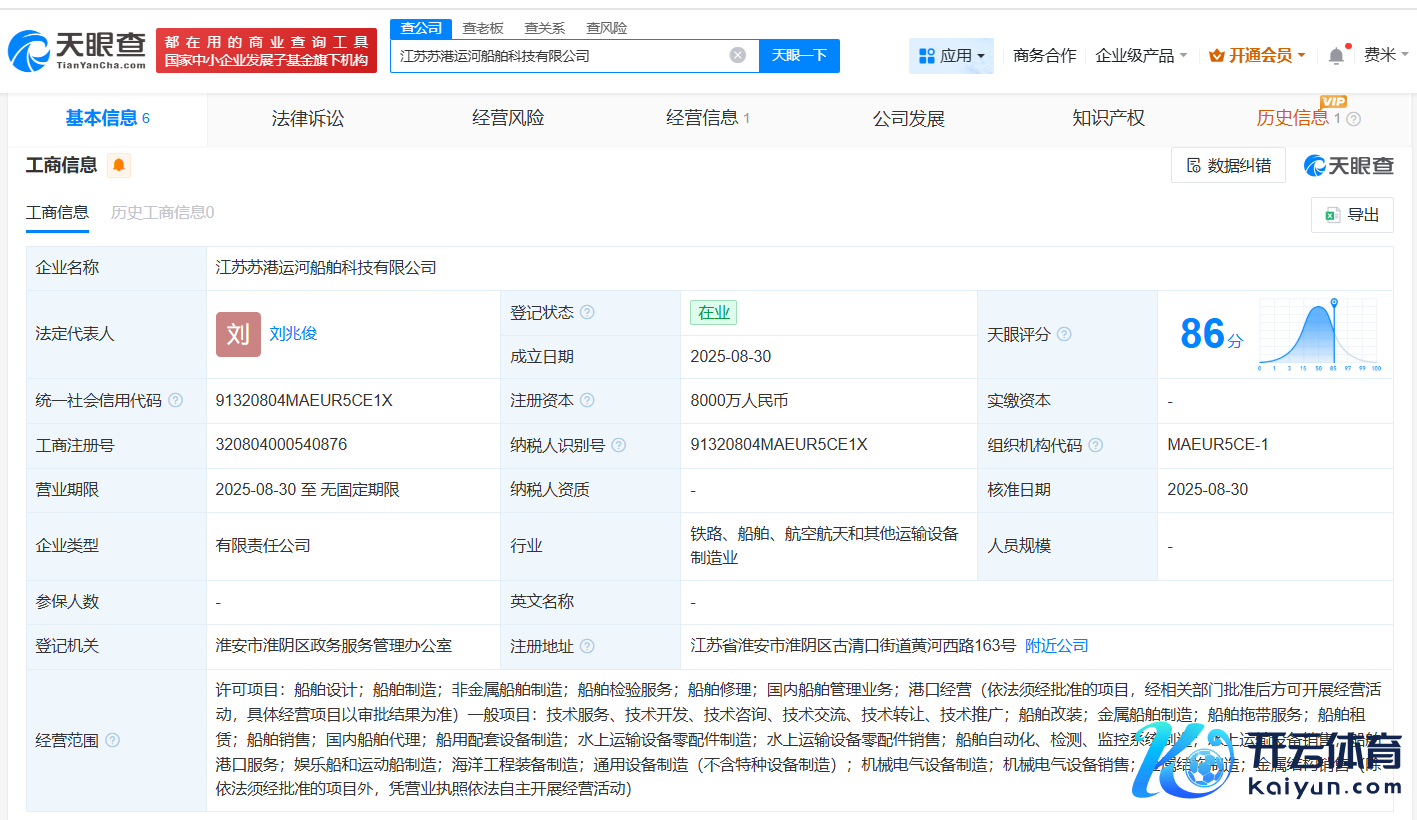This screenshot has width=1417, height=820.
Task: Expand the 企业级产品 dropdown
Action: (x=1141, y=56)
